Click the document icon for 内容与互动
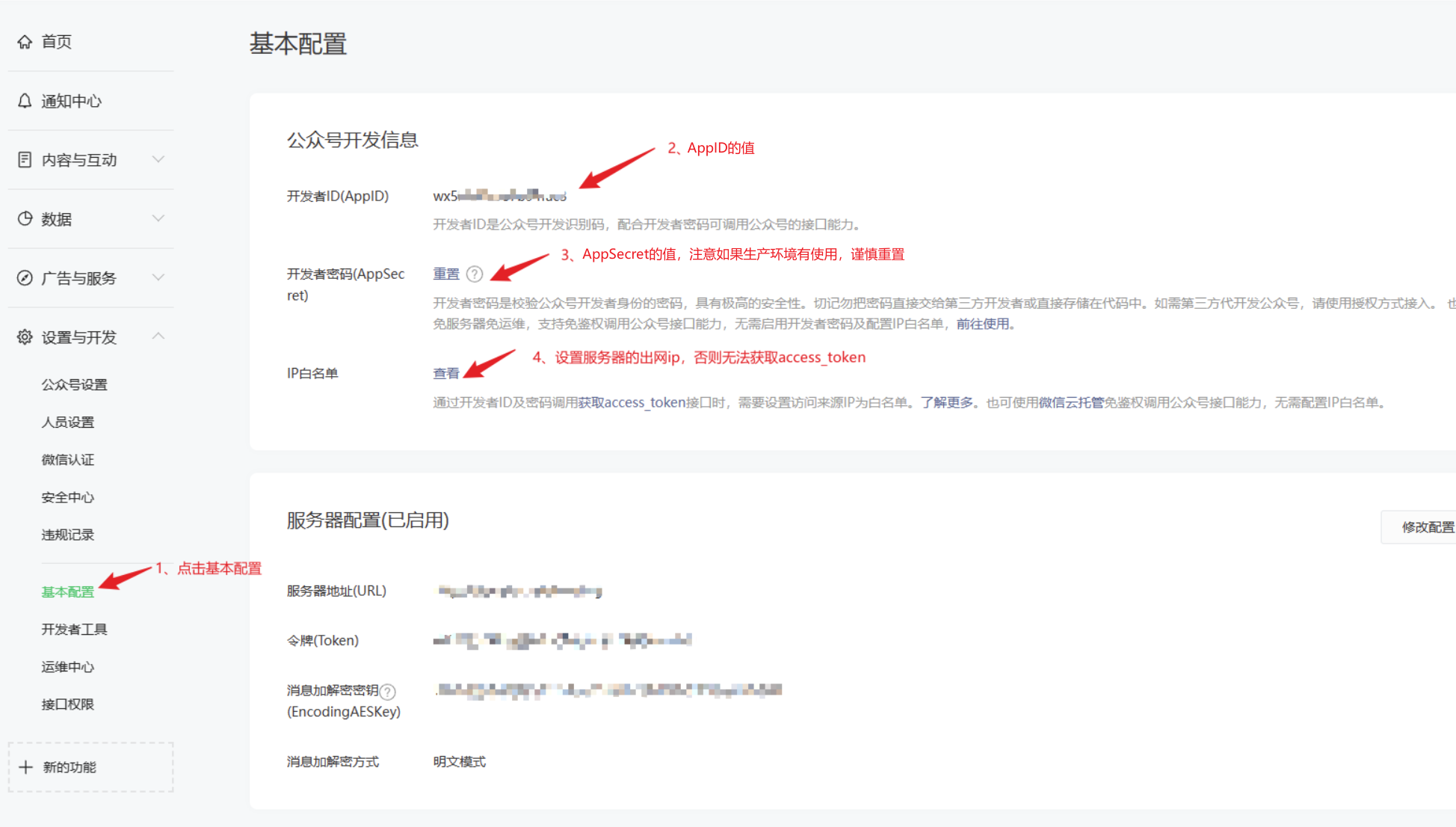1456x827 pixels. (x=25, y=160)
